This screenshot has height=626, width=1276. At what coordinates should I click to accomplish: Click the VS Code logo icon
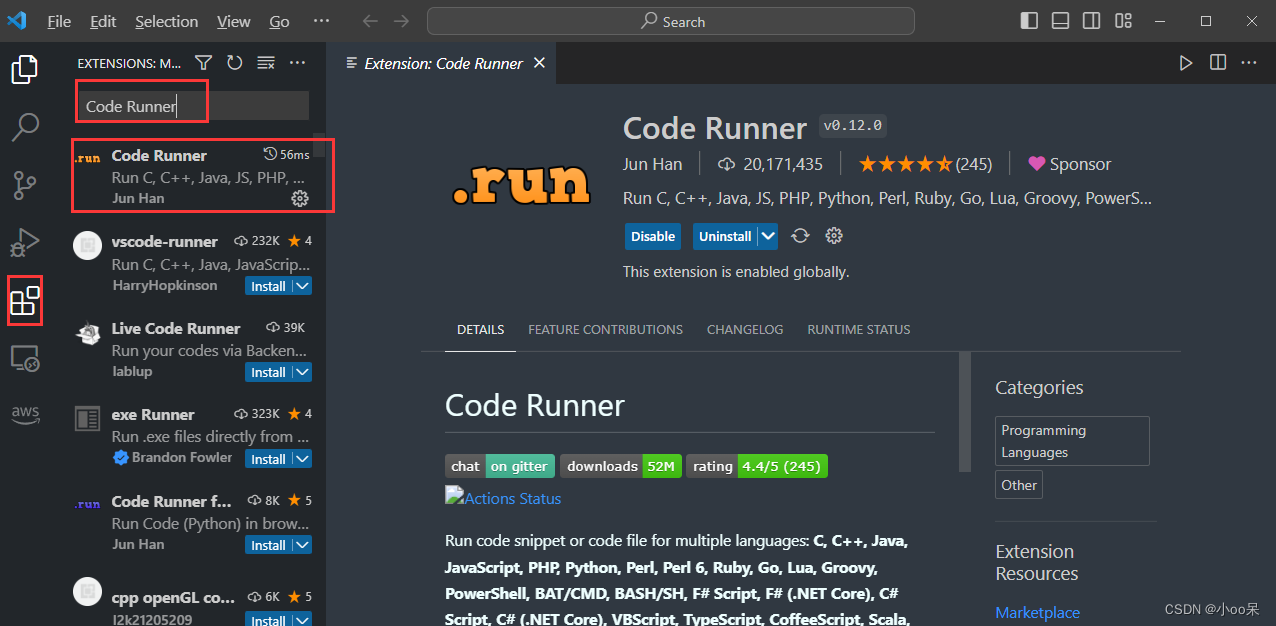[x=16, y=21]
